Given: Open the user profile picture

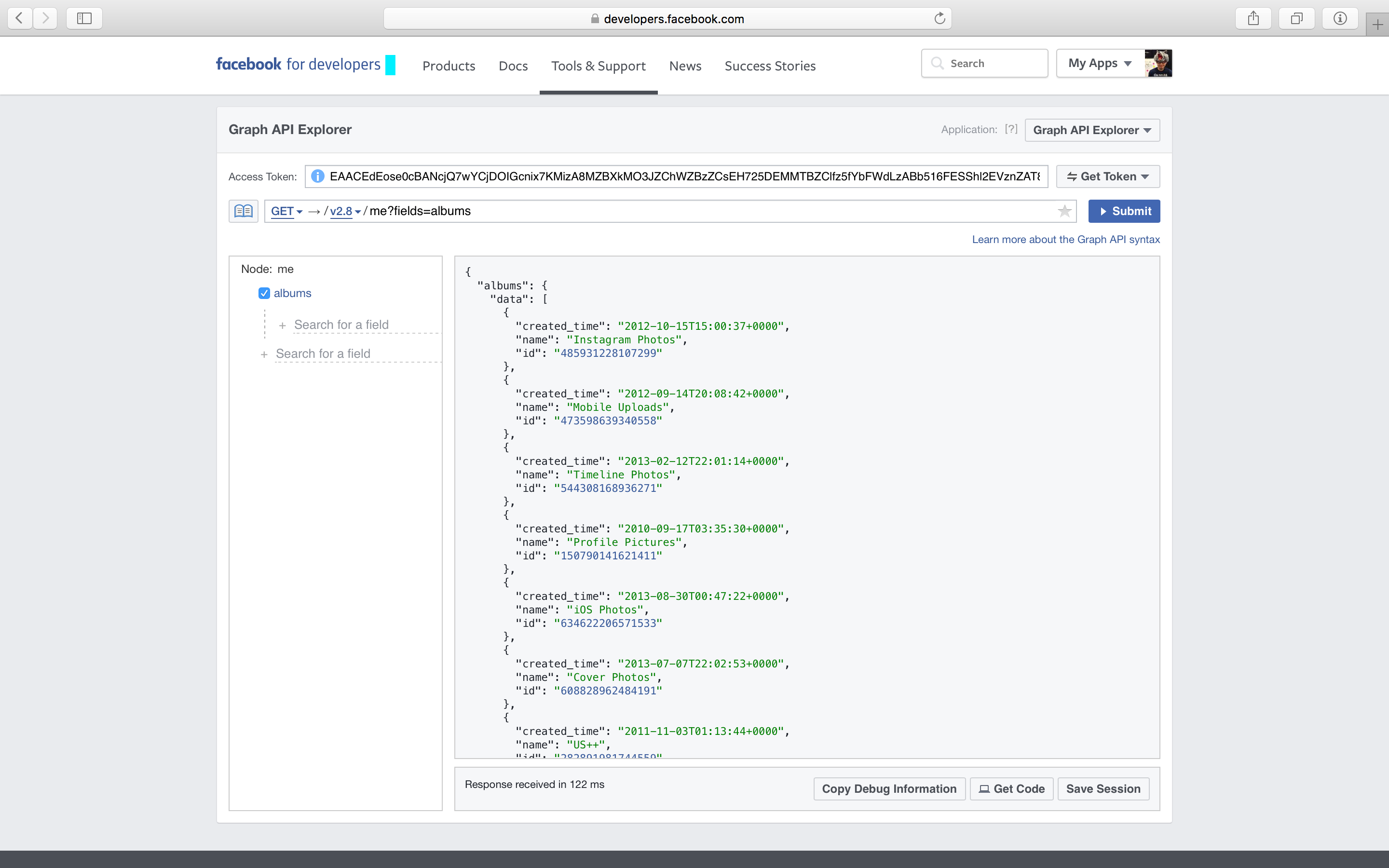Looking at the screenshot, I should 1158,63.
